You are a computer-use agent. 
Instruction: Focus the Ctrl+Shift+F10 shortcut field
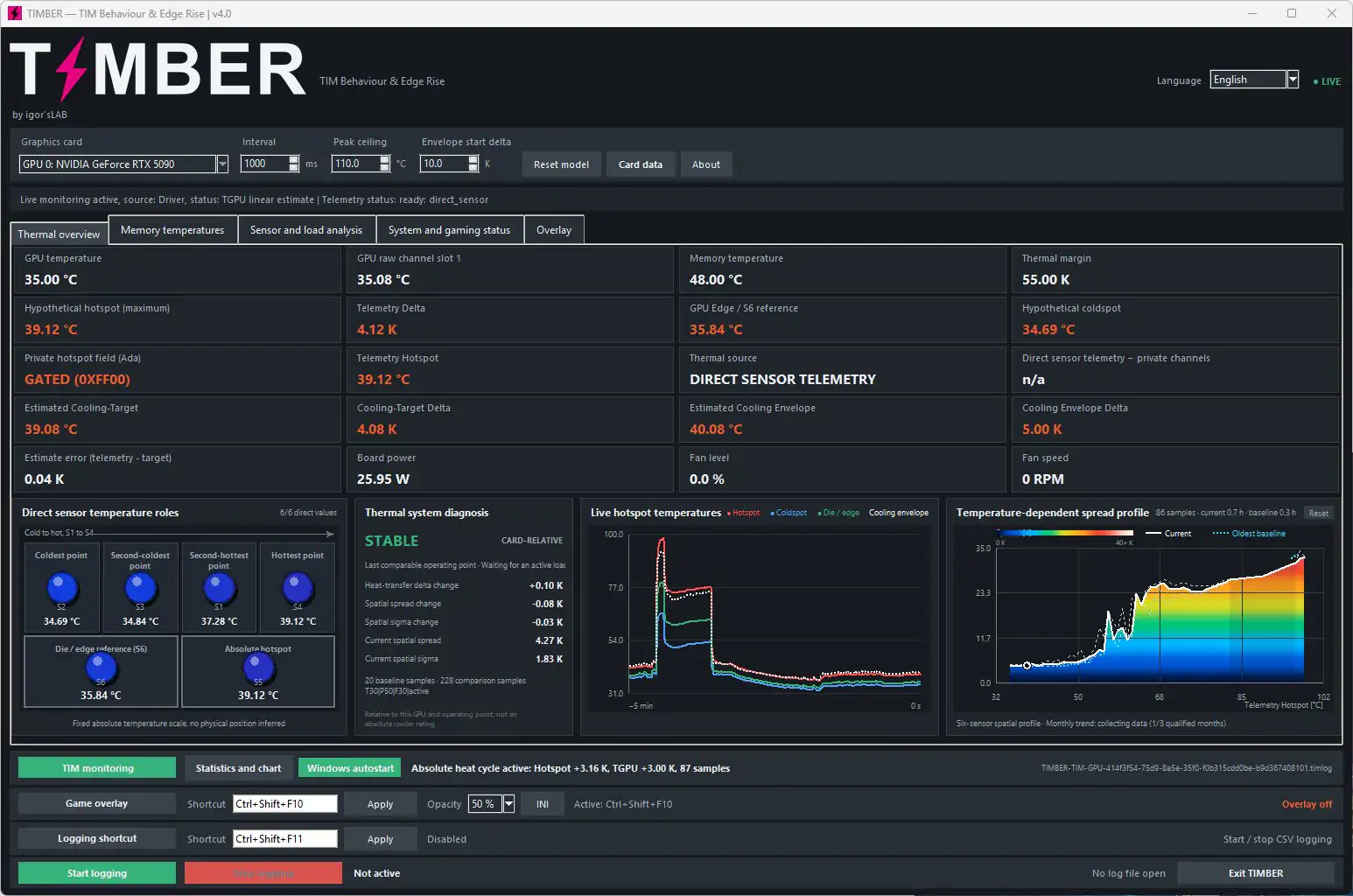284,803
